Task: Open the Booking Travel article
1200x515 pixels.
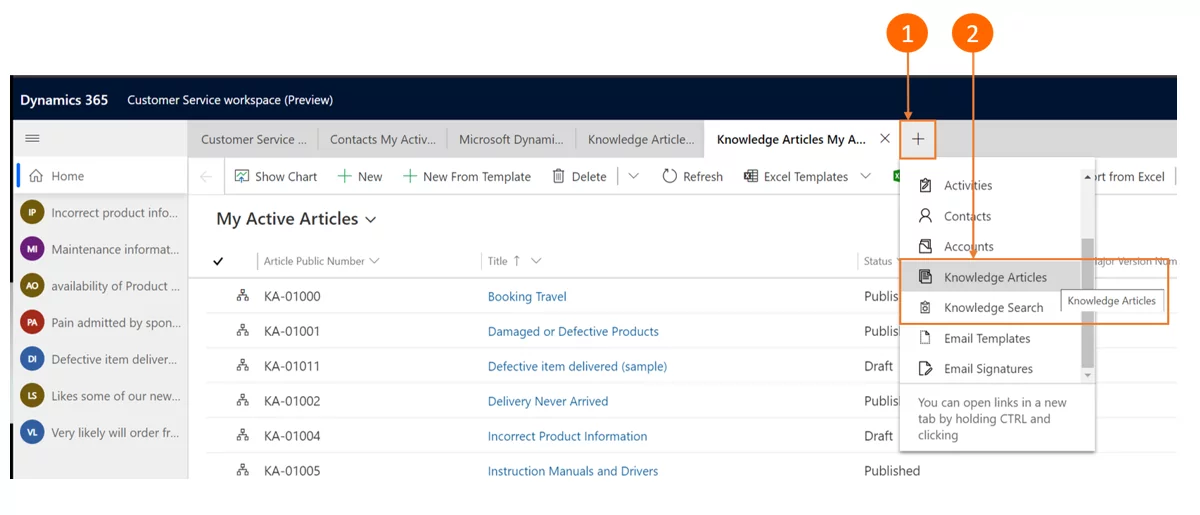Action: (x=527, y=297)
